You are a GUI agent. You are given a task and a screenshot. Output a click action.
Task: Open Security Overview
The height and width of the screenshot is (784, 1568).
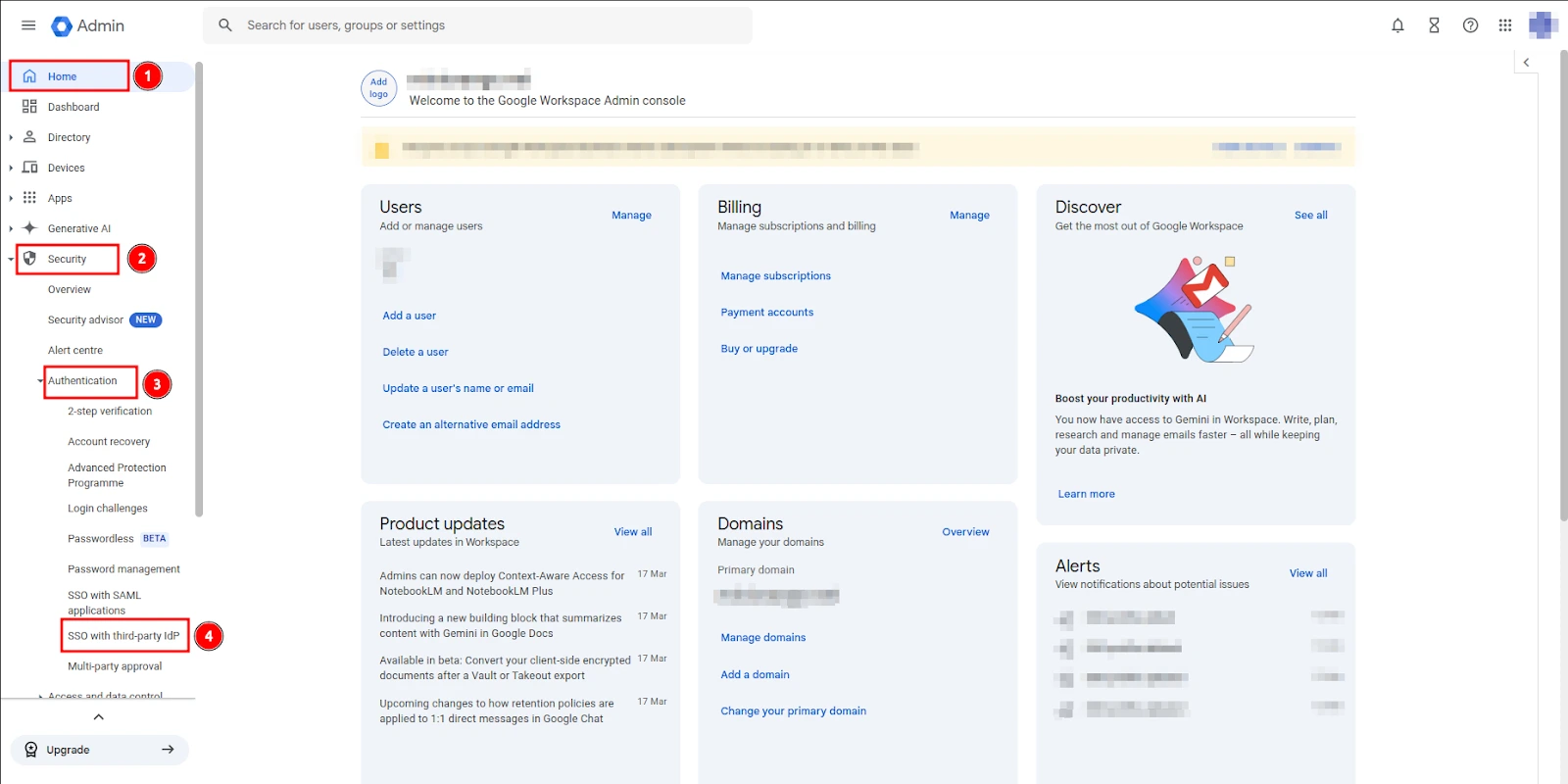pos(70,289)
